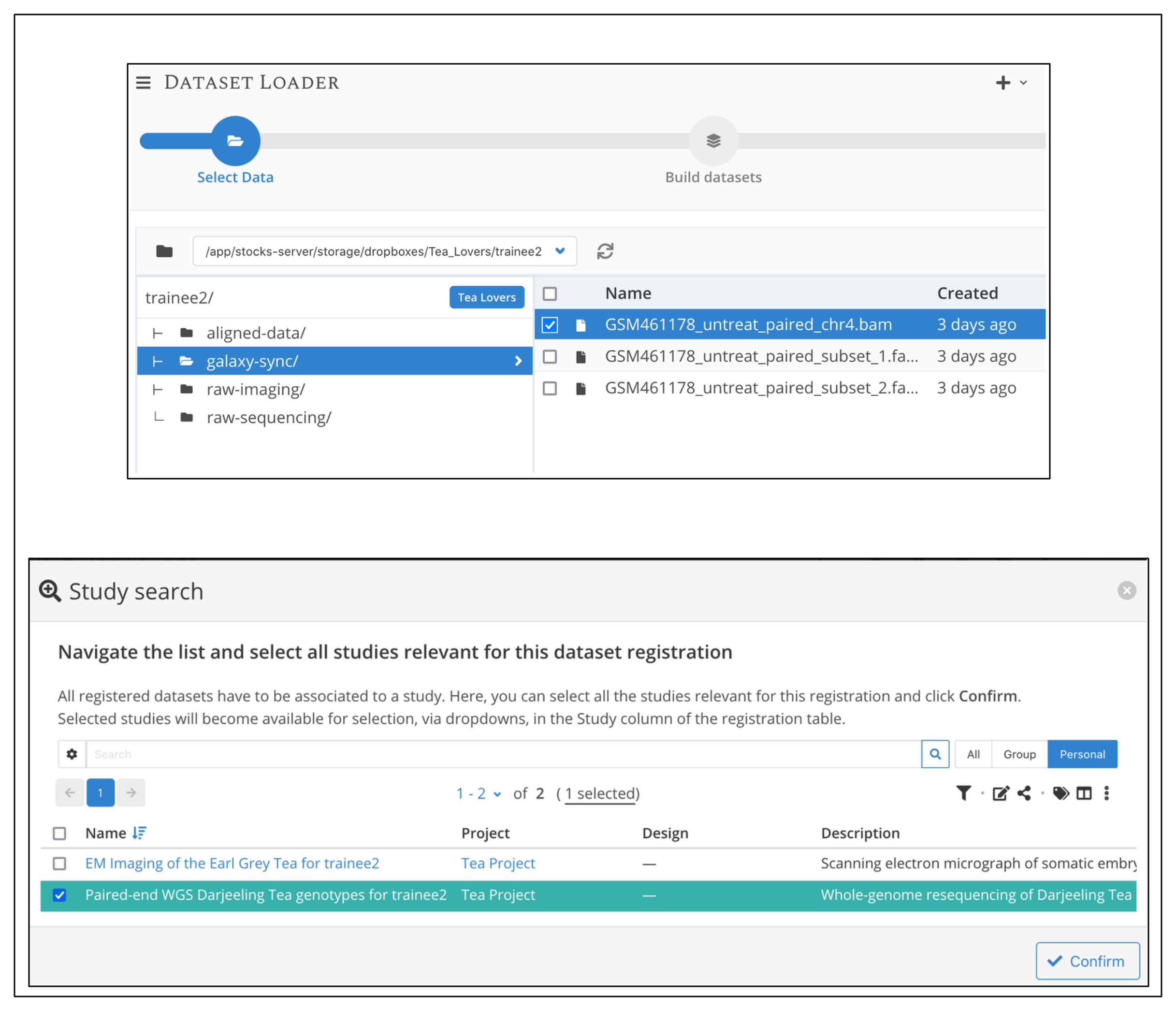Open Tea Project link in EM Imaging row

click(498, 864)
